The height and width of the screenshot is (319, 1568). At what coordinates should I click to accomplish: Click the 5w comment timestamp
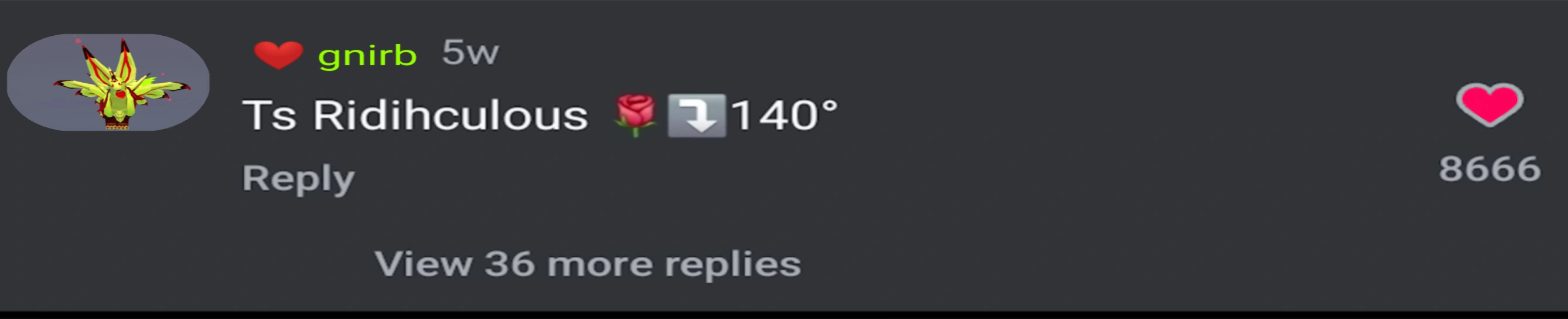point(470,52)
